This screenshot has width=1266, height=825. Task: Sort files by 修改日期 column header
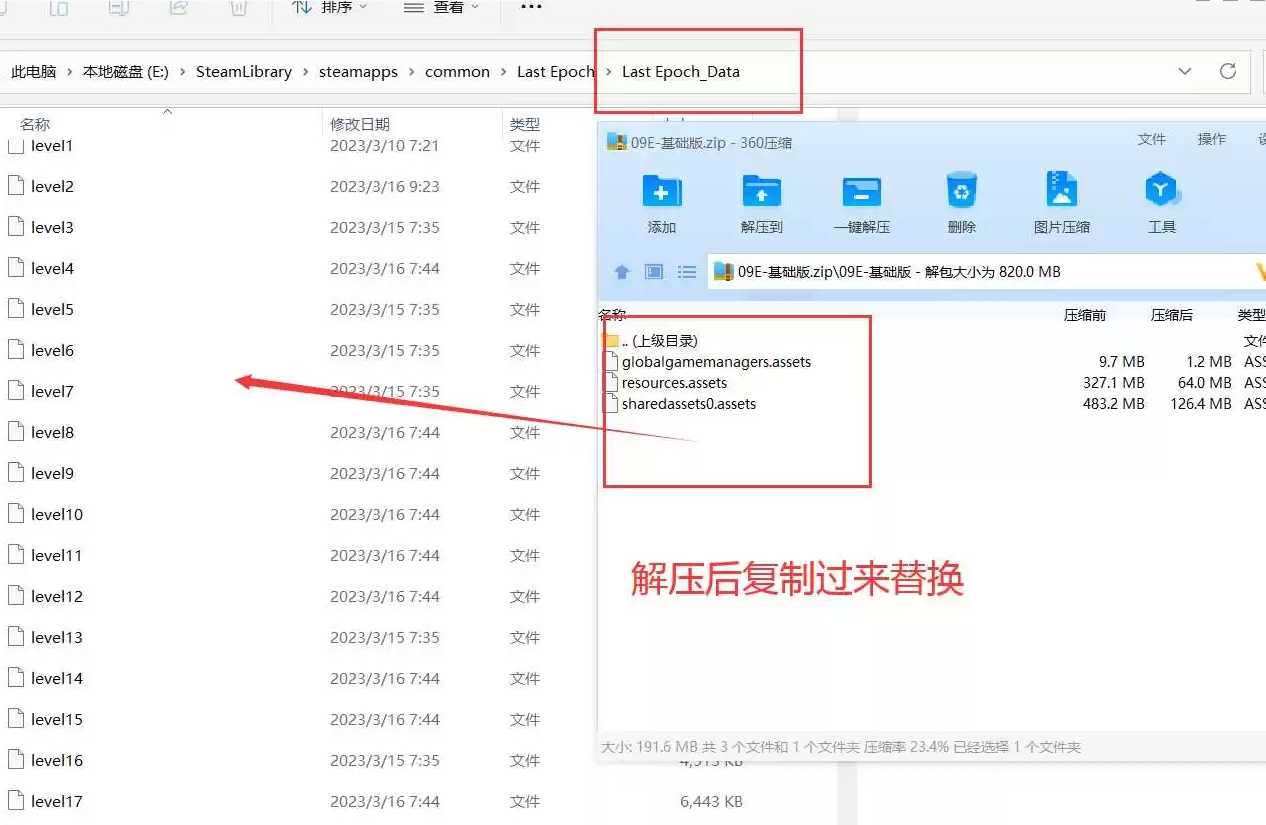pos(360,124)
